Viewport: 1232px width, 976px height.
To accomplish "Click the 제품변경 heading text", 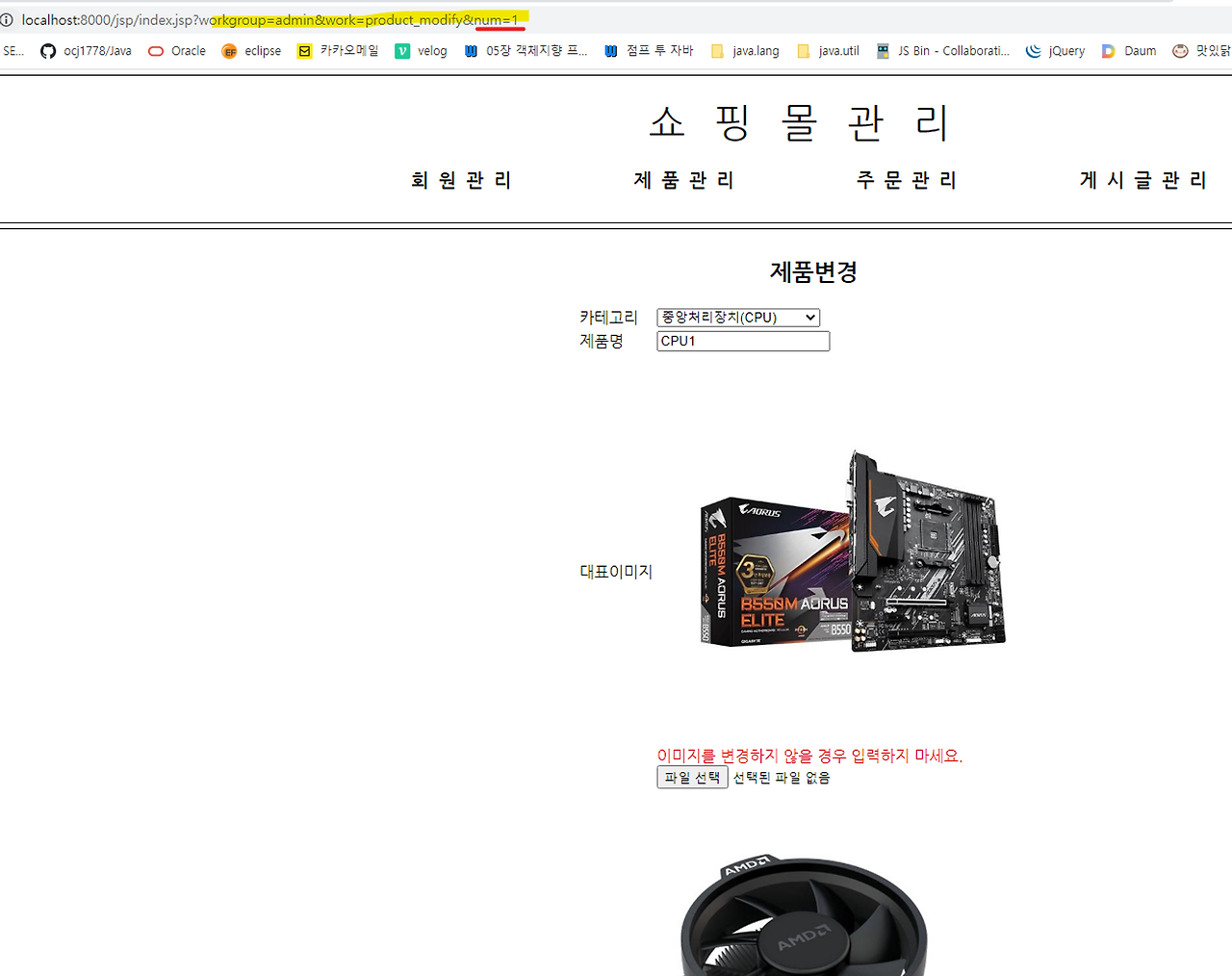I will click(813, 272).
